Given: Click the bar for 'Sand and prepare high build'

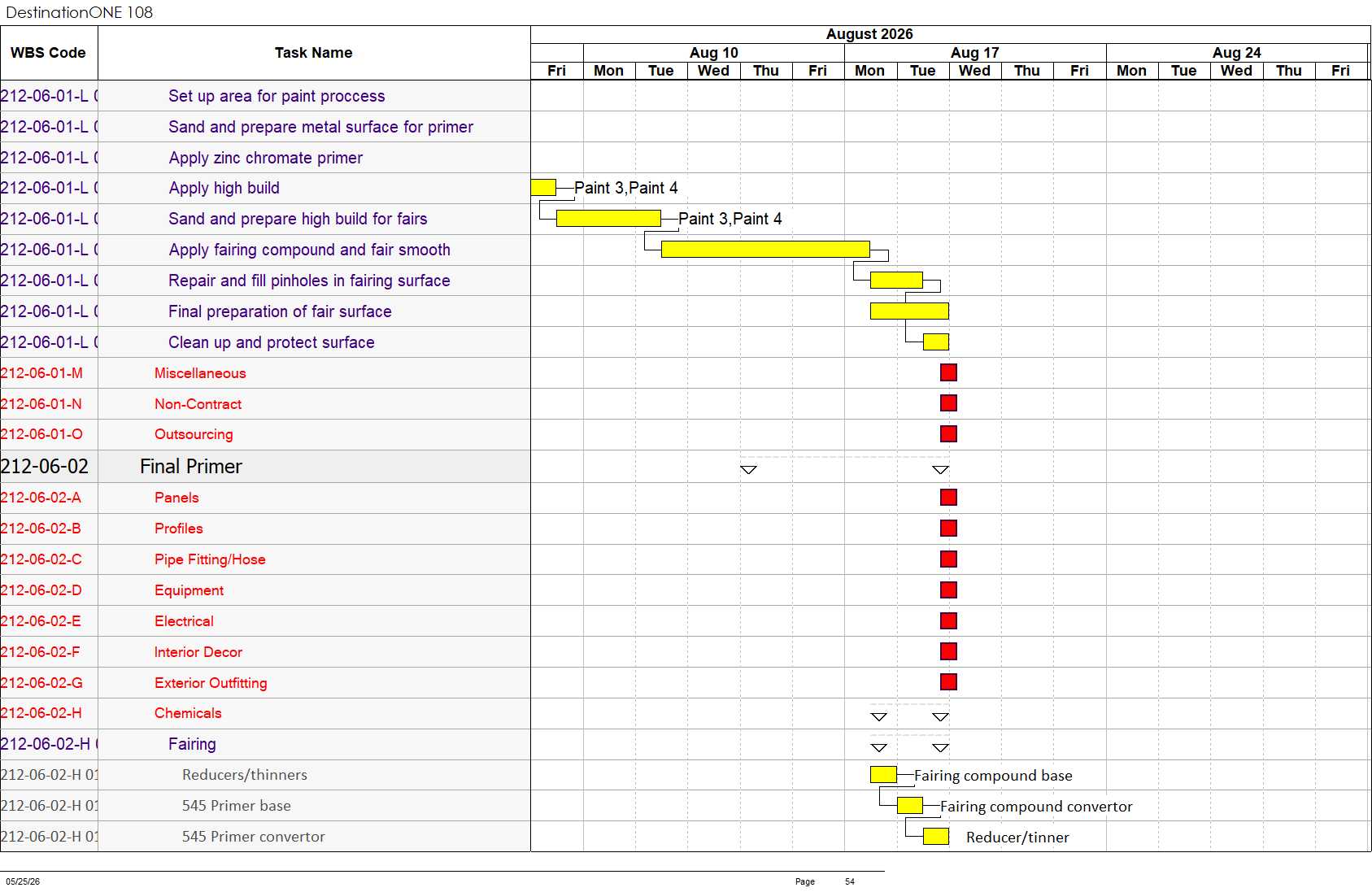Looking at the screenshot, I should (x=608, y=219).
